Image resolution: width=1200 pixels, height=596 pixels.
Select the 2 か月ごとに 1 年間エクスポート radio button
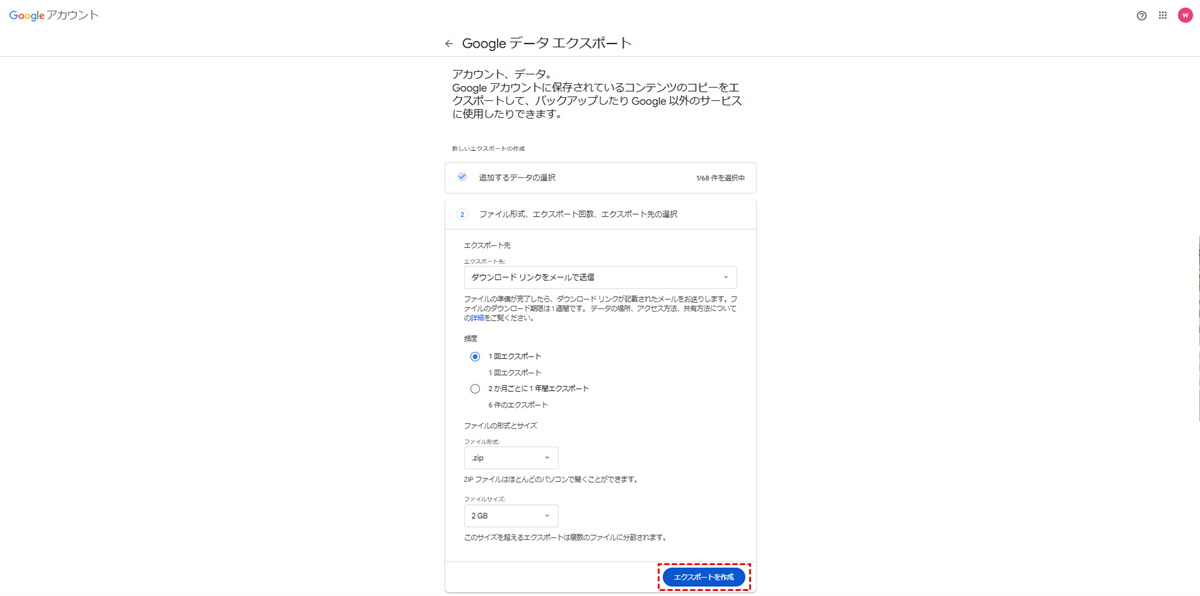(475, 389)
